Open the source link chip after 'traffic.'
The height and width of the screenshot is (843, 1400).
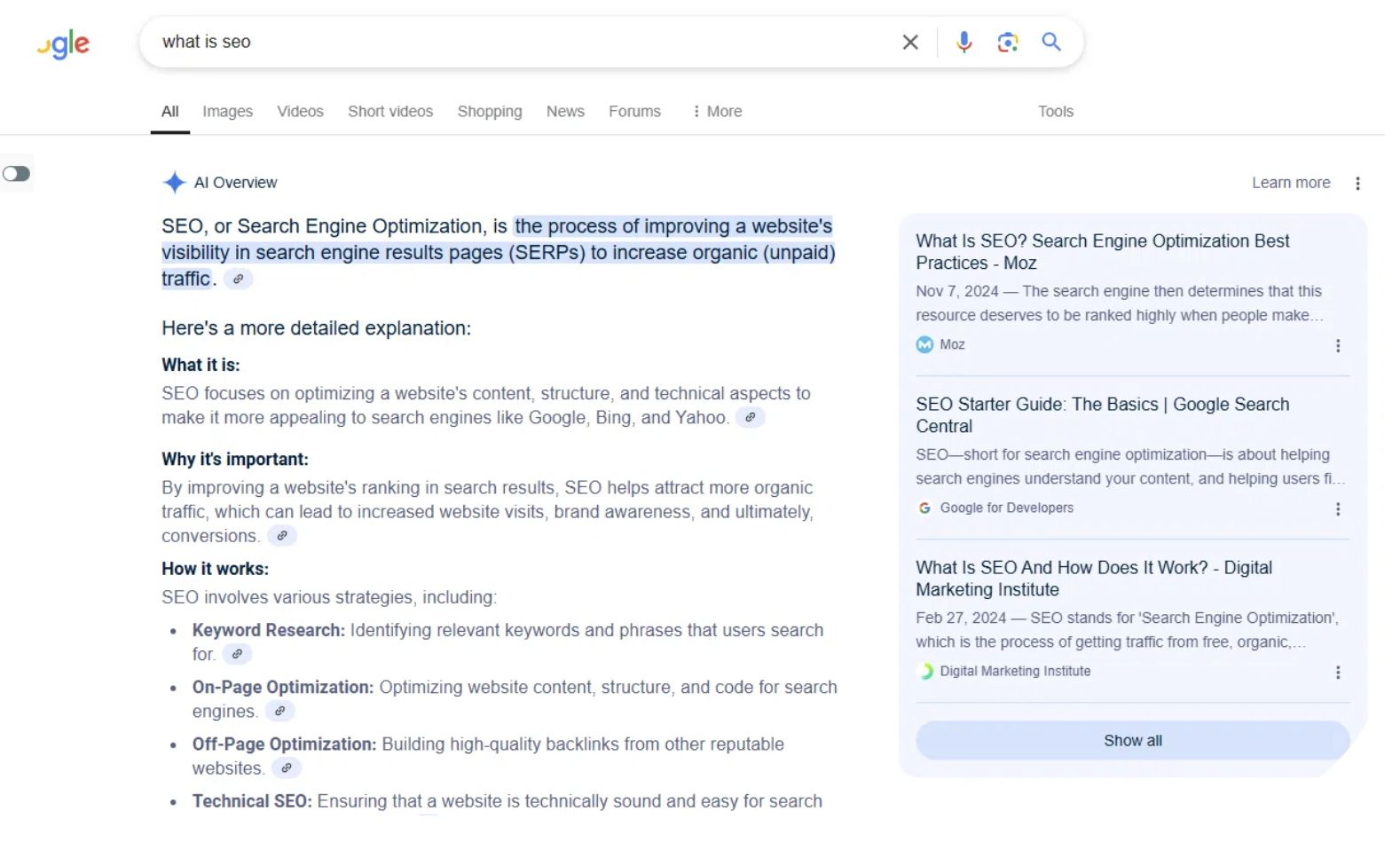click(x=238, y=279)
